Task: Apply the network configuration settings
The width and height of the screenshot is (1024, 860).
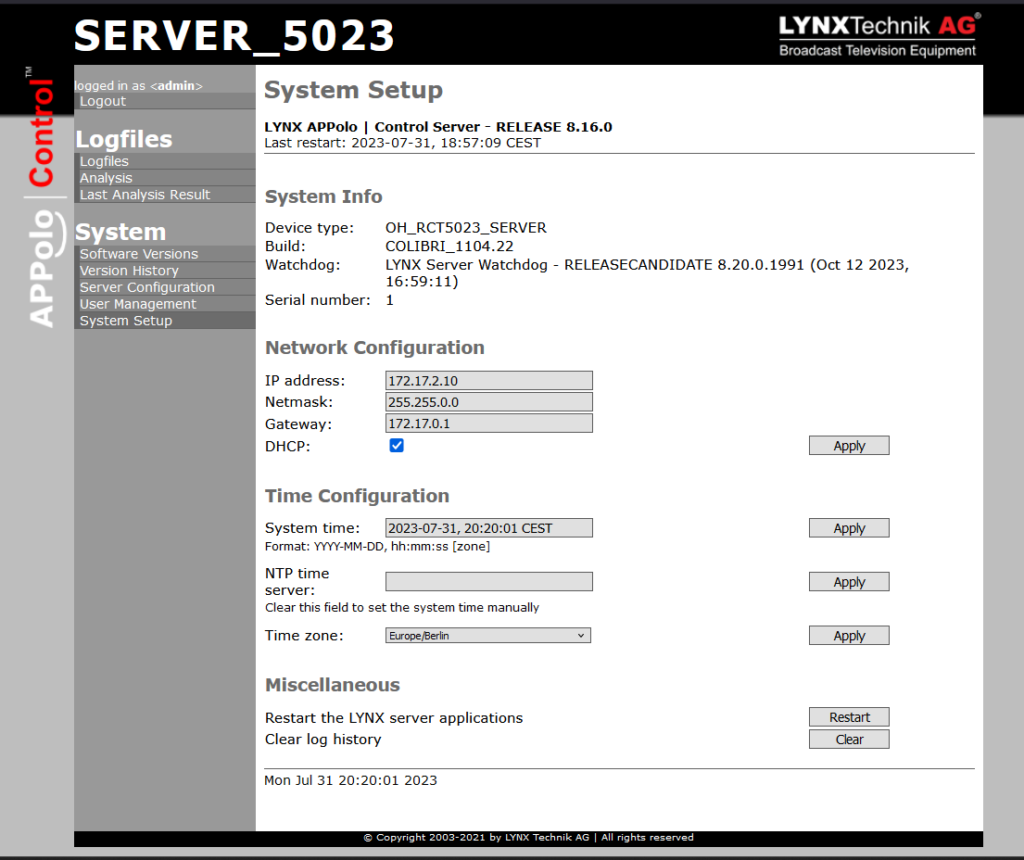Action: click(x=848, y=446)
